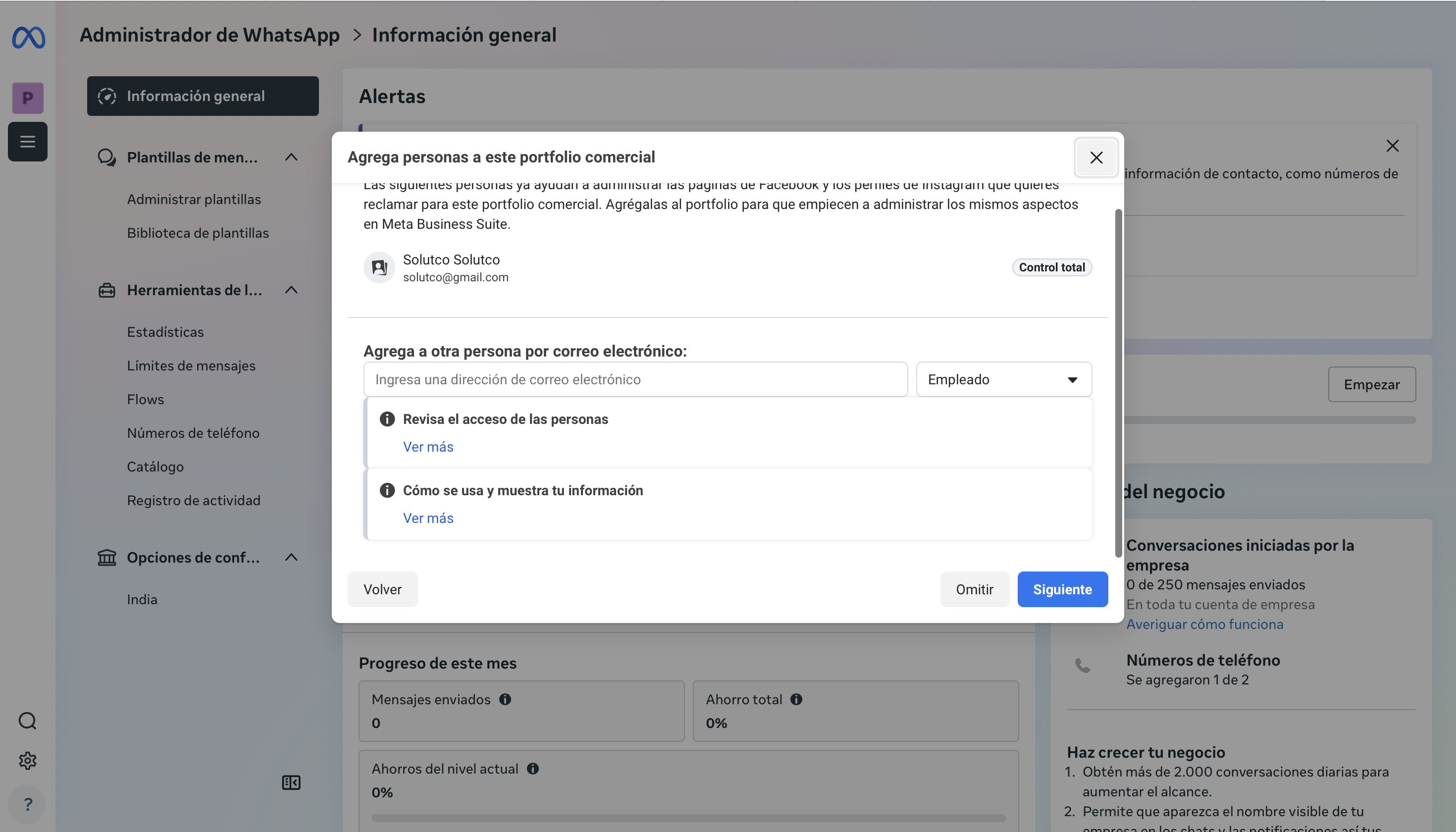Open Biblioteca de plantillas
Image resolution: width=1456 pixels, height=832 pixels.
[198, 233]
